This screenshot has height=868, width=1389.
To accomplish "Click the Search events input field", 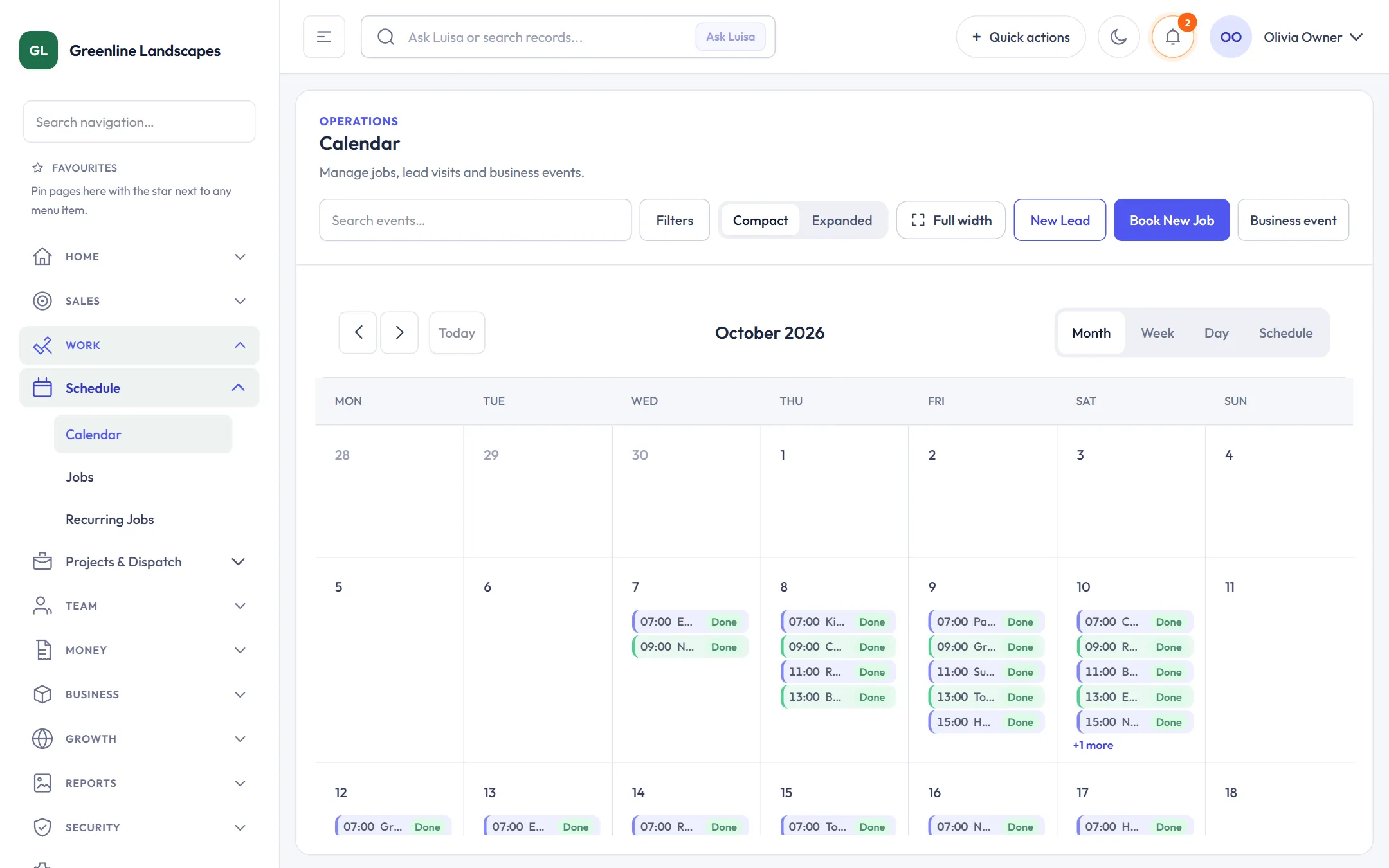I will (x=475, y=221).
